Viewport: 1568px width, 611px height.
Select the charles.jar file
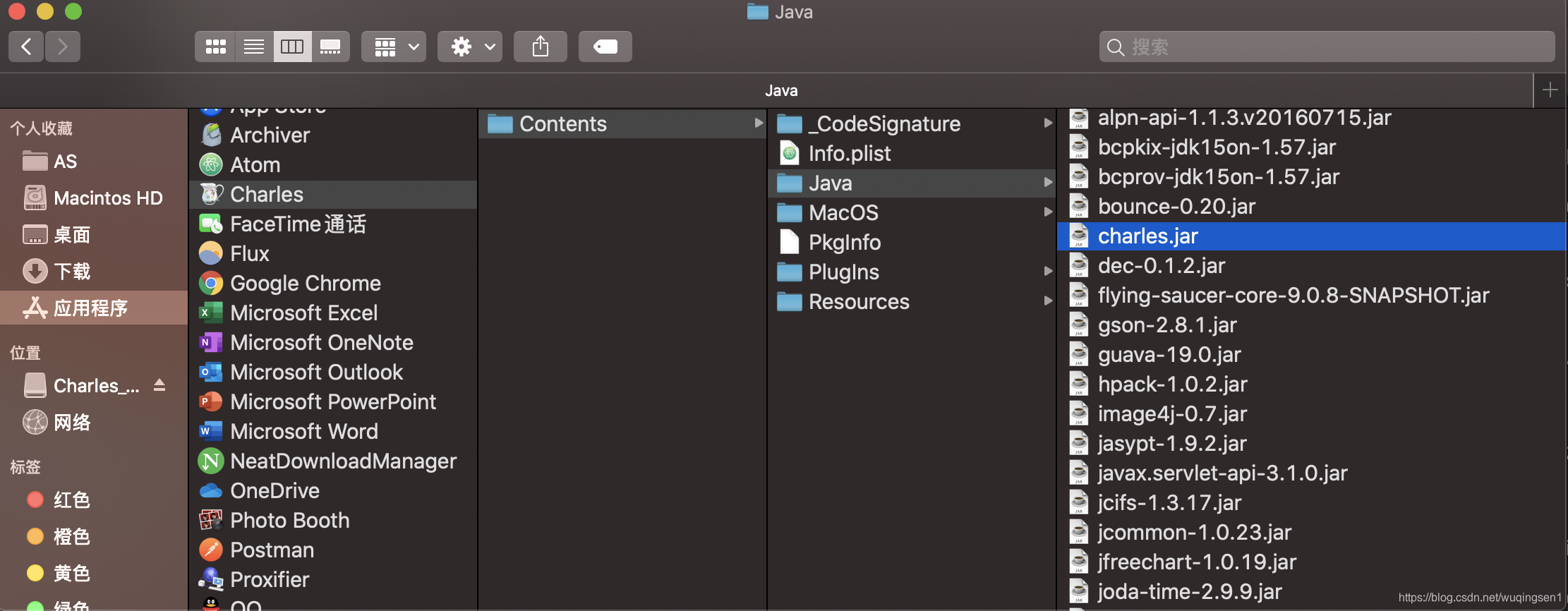1311,236
